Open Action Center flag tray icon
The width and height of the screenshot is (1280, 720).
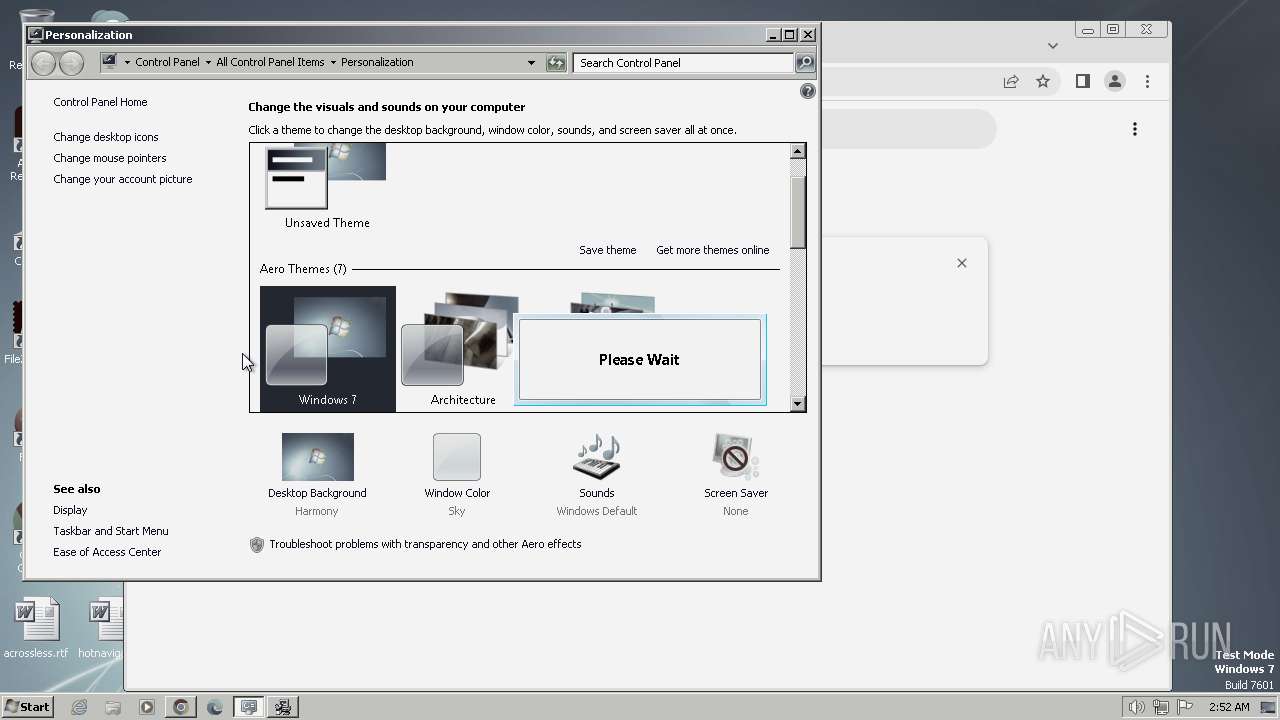[1185, 707]
